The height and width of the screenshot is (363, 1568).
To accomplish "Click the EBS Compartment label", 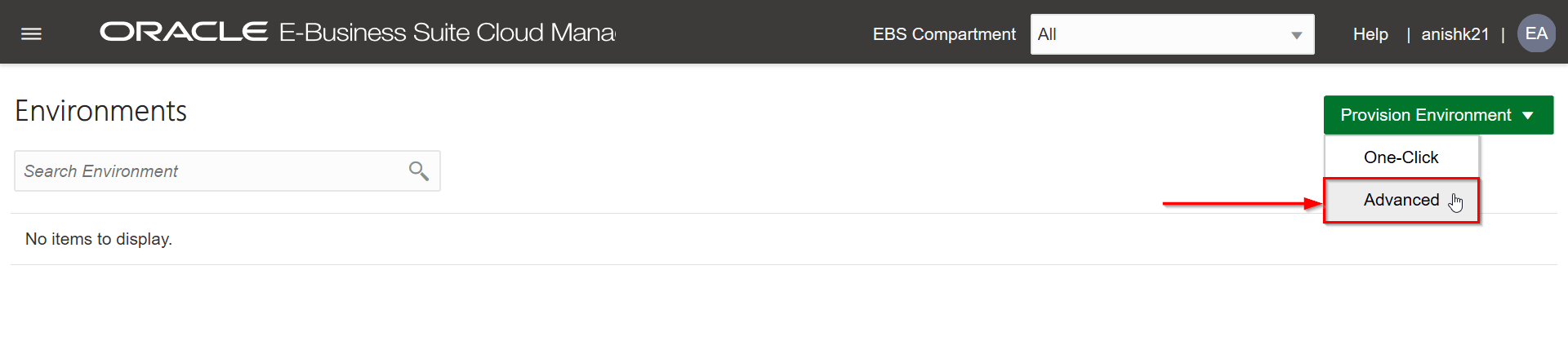I will [944, 34].
